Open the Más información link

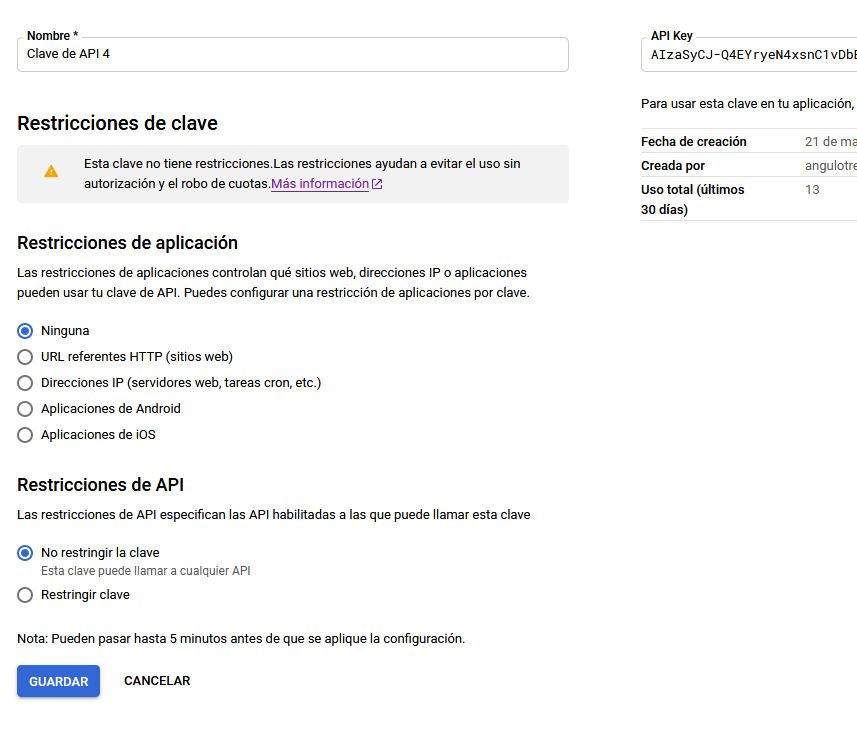[x=320, y=184]
